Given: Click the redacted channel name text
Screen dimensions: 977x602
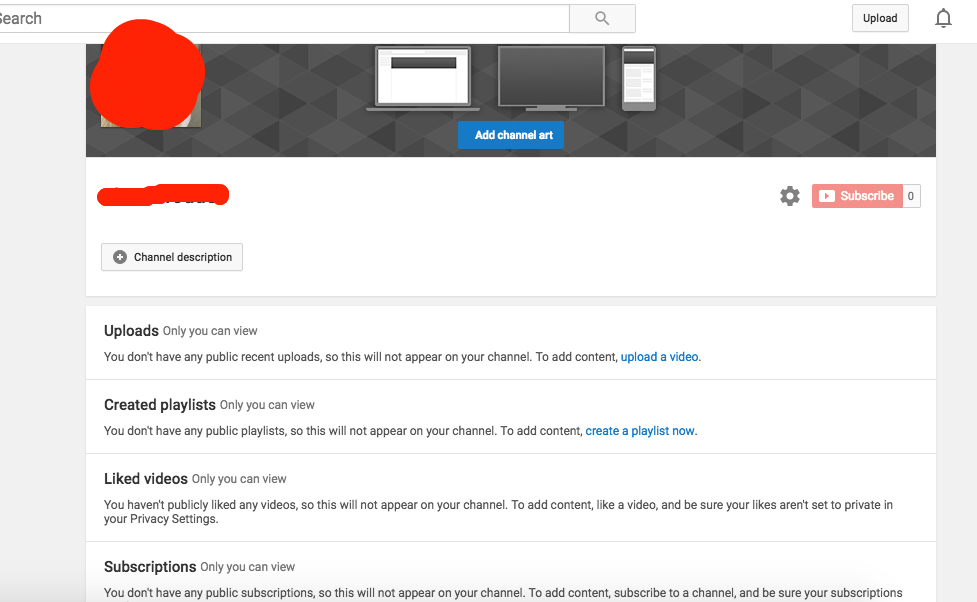Looking at the screenshot, I should tap(163, 195).
